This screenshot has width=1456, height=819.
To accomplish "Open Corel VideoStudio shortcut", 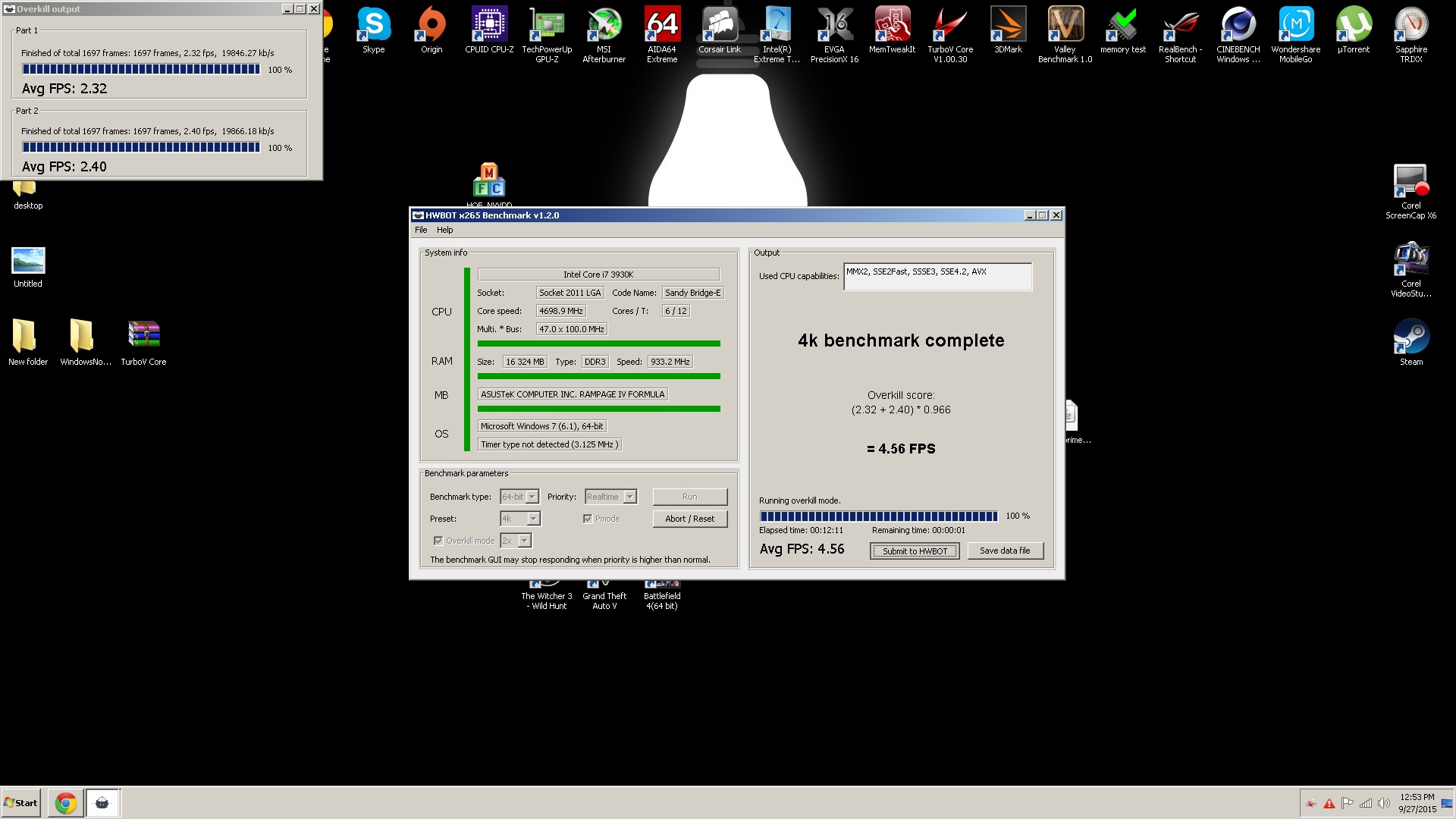I will tap(1411, 270).
